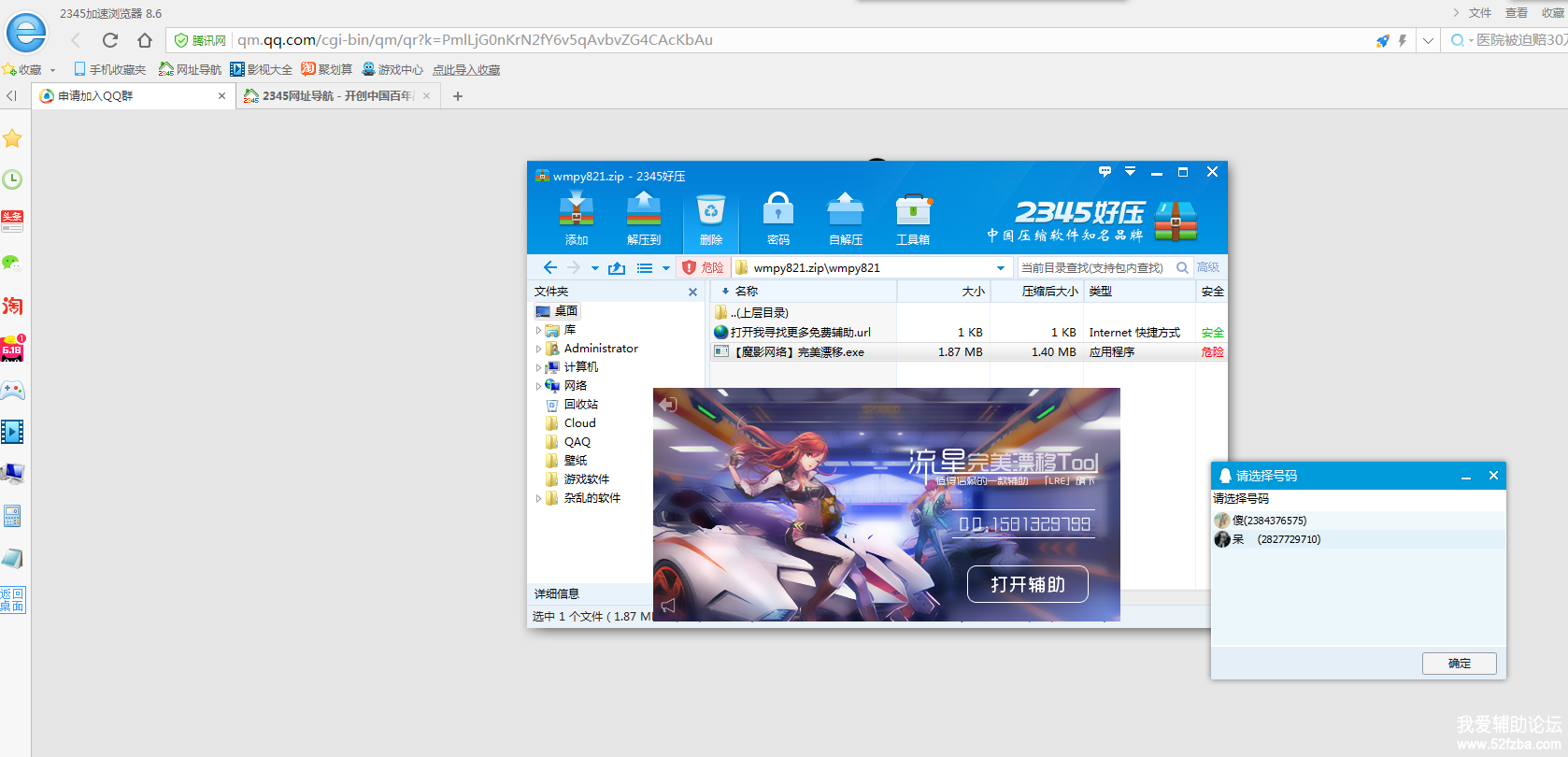The width and height of the screenshot is (1568, 757).
Task: Open the 工具箱 (Toolbox) icon
Action: point(913,218)
